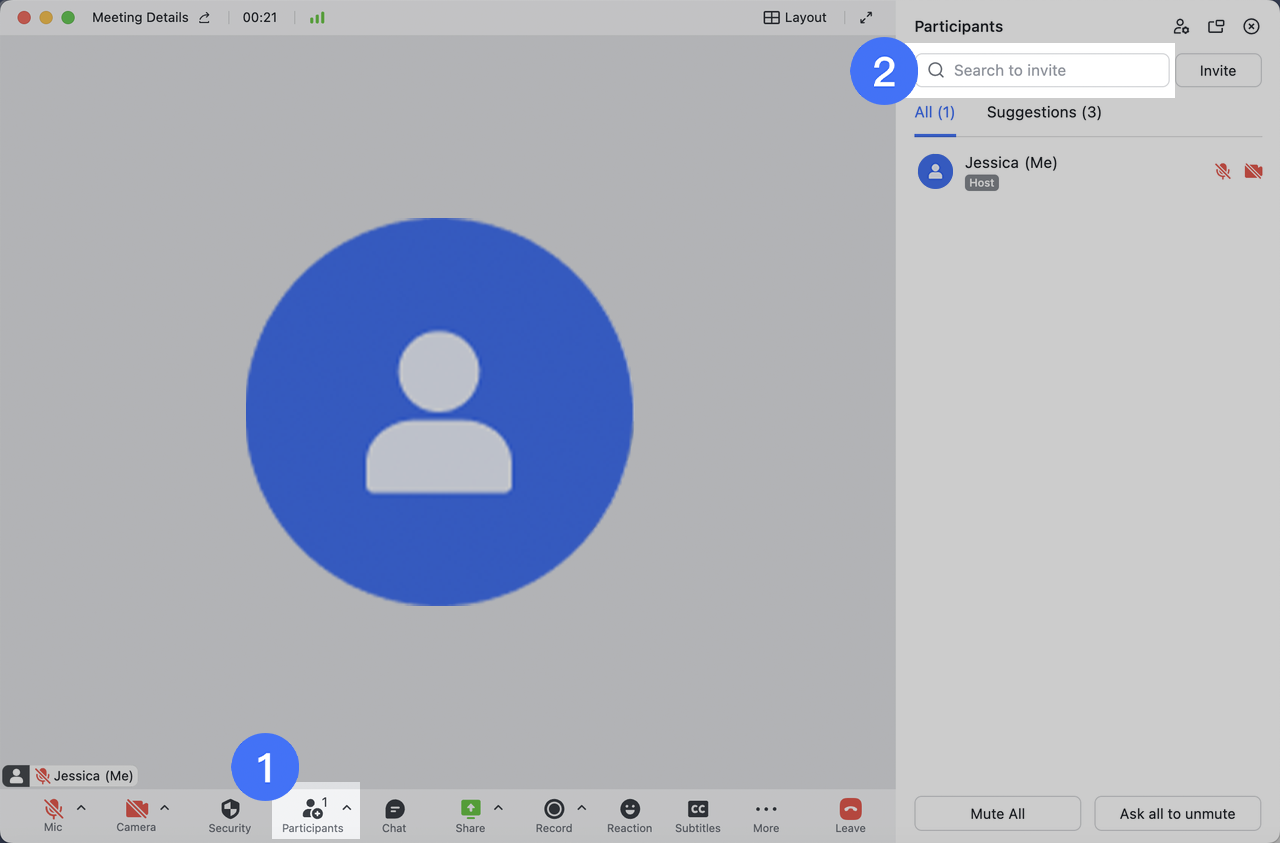
Task: Expand the Share options arrow
Action: point(498,808)
